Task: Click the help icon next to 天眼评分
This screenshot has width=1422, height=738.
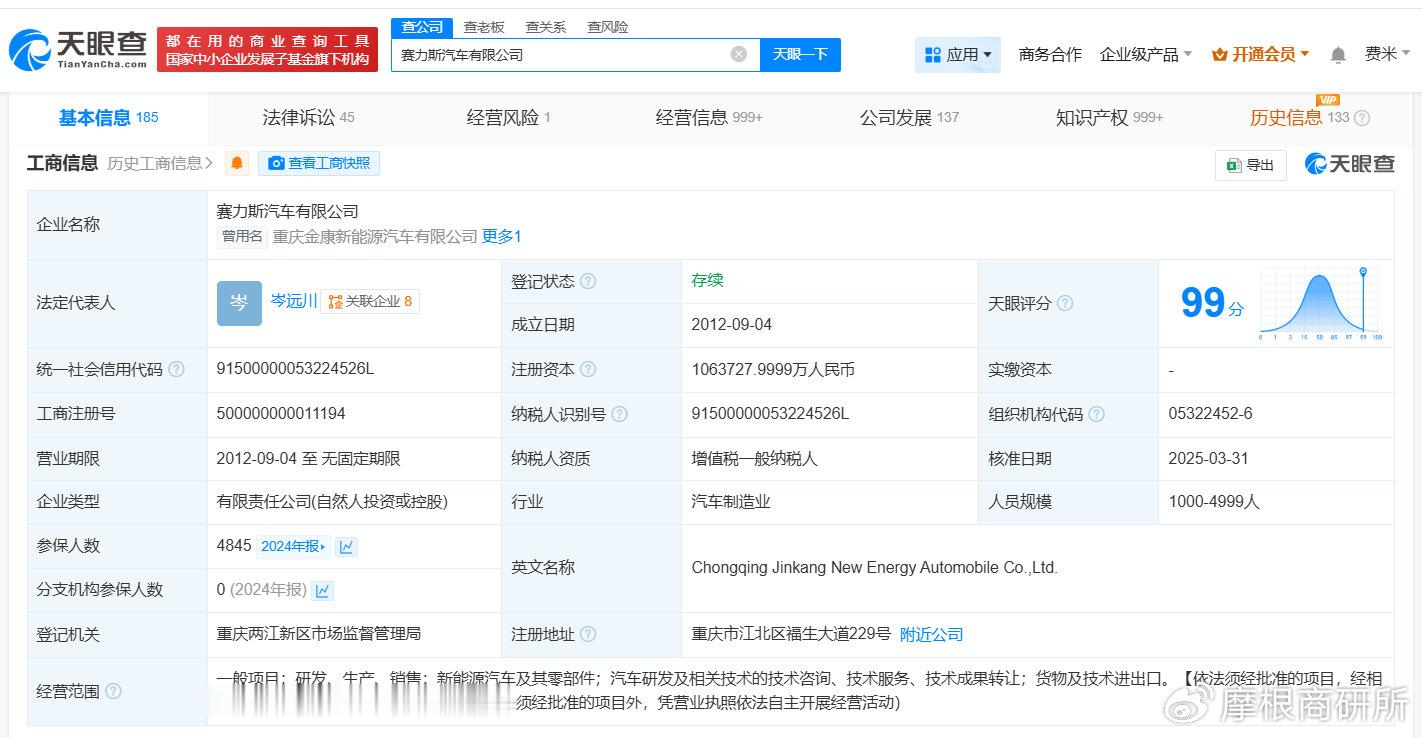Action: pyautogui.click(x=1065, y=303)
